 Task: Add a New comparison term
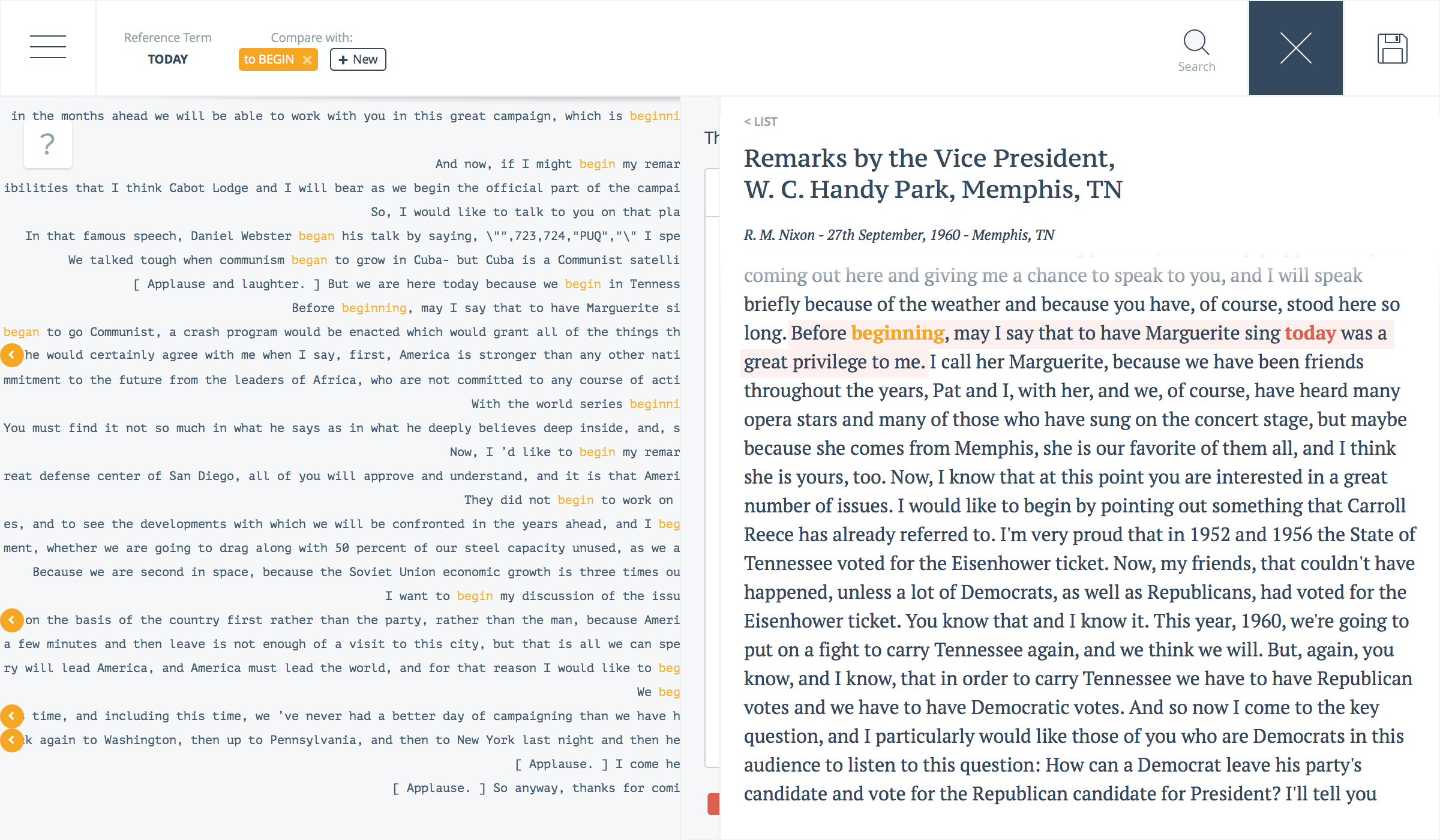pos(358,59)
